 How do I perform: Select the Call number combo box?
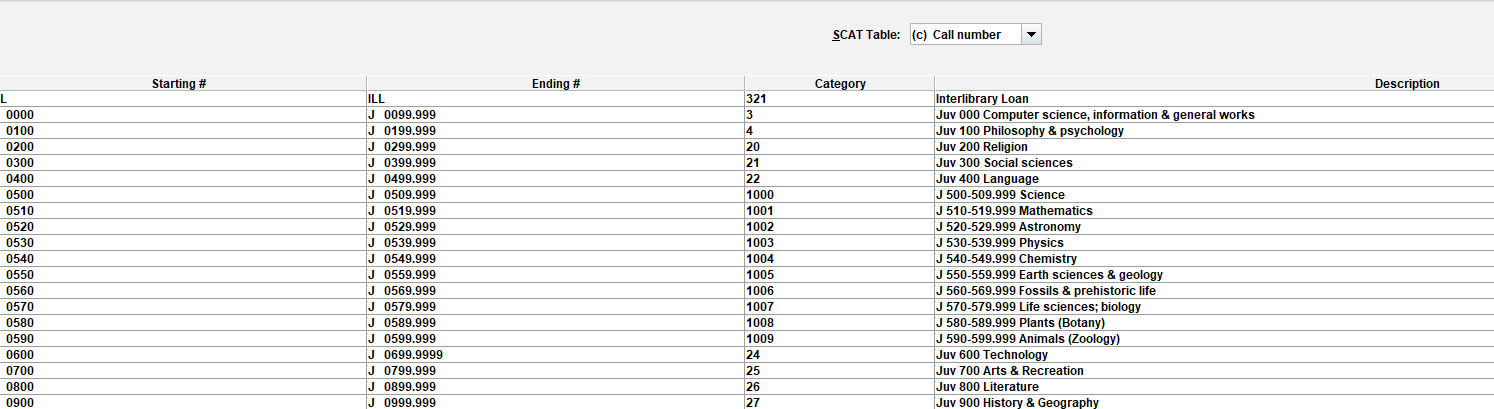[976, 35]
